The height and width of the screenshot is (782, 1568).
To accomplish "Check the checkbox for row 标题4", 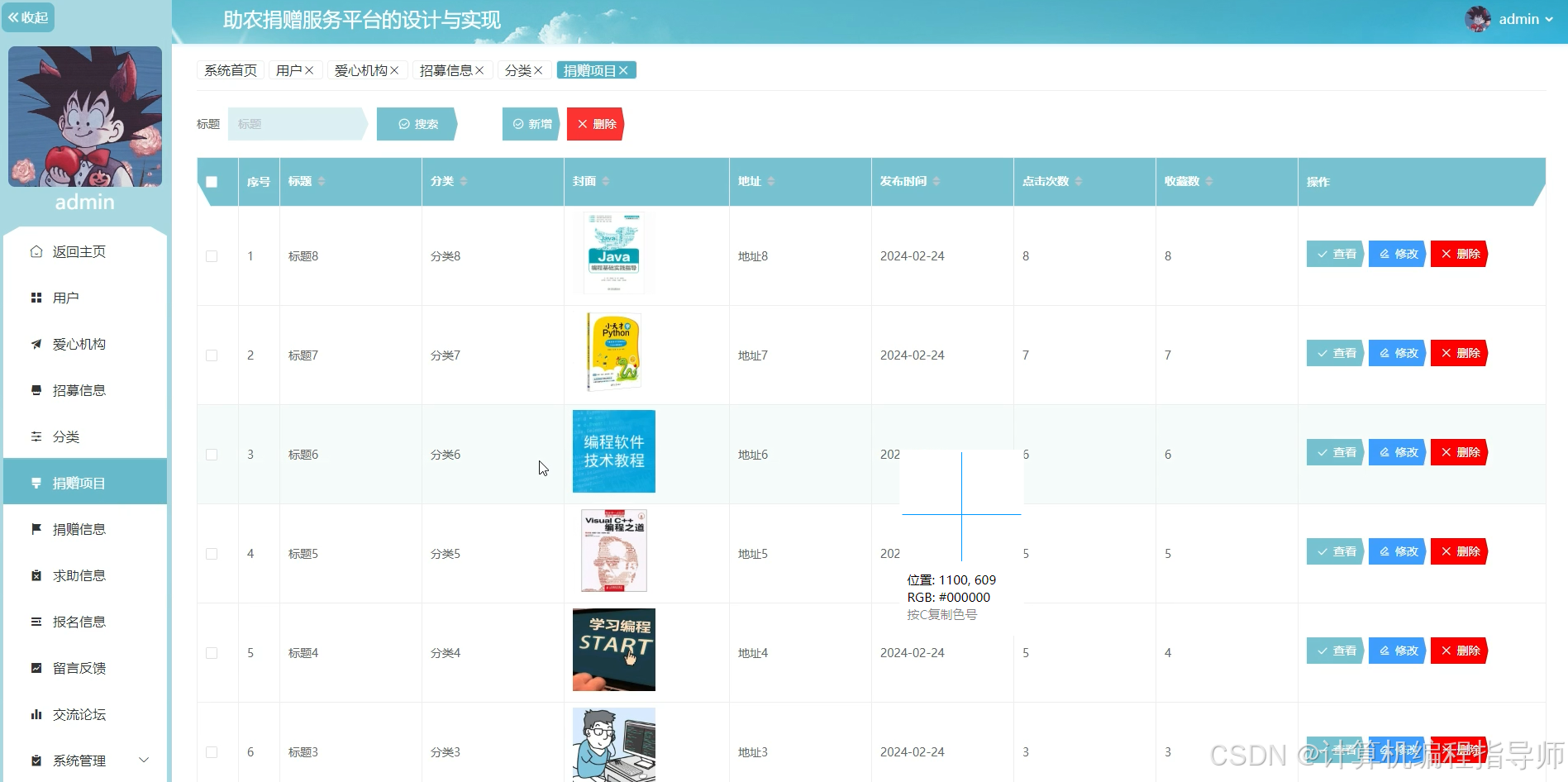I will [x=212, y=653].
